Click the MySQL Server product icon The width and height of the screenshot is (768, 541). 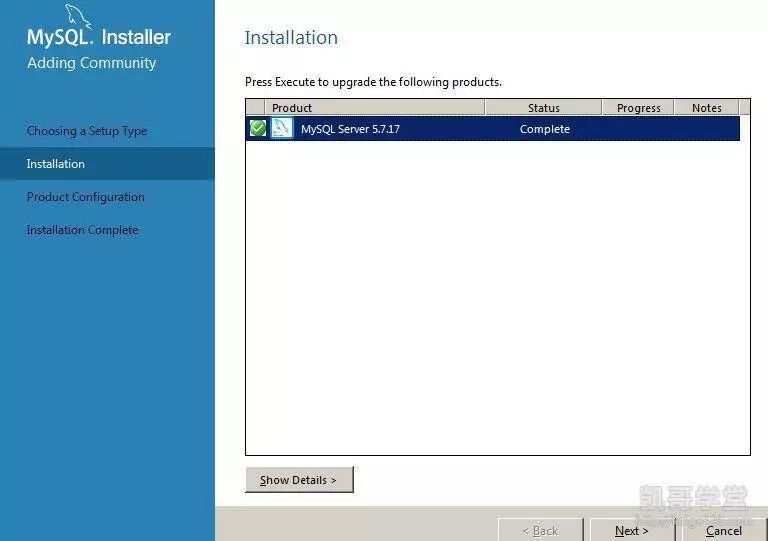click(282, 128)
